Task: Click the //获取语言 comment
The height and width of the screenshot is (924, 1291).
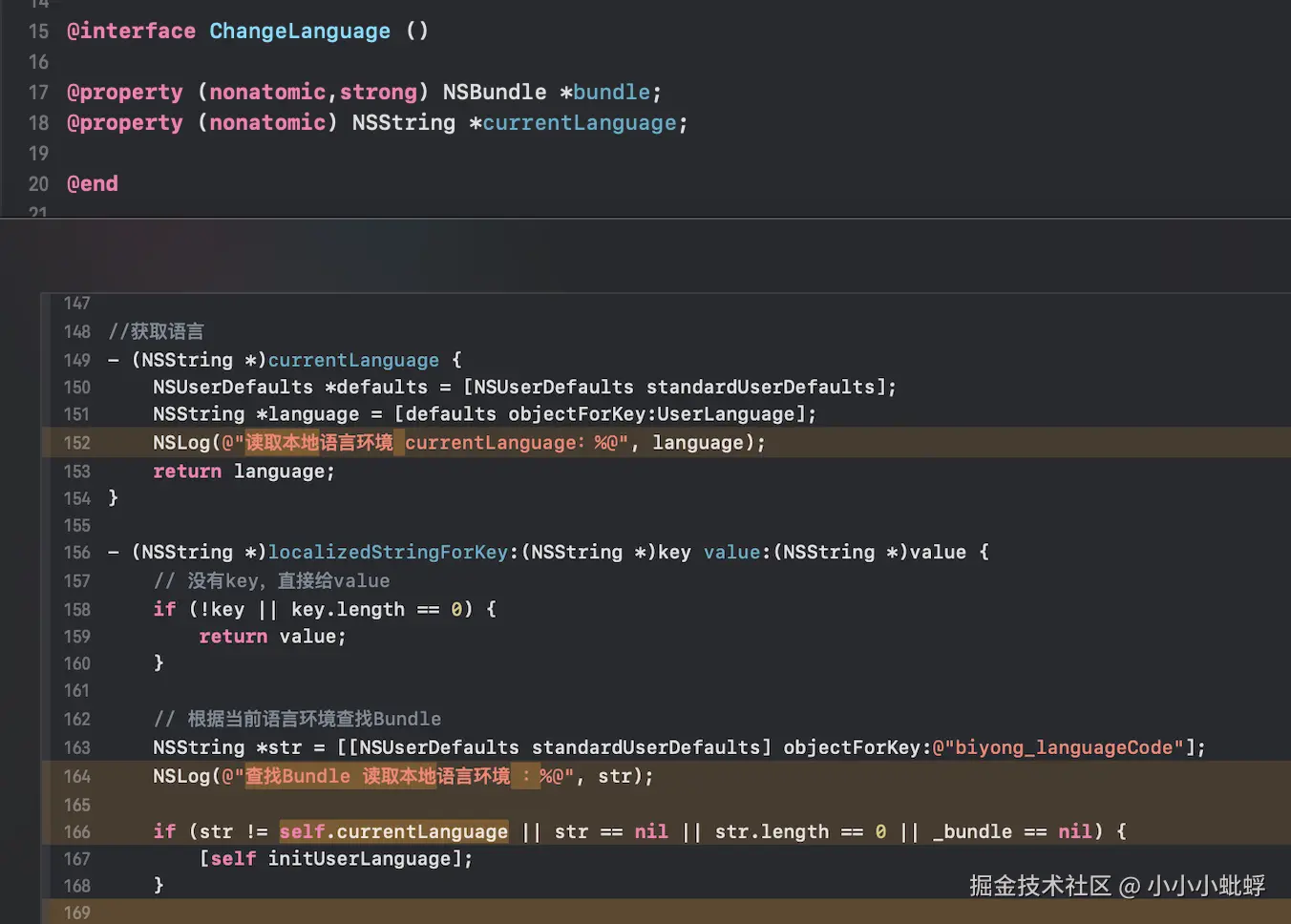Action: pyautogui.click(x=157, y=332)
